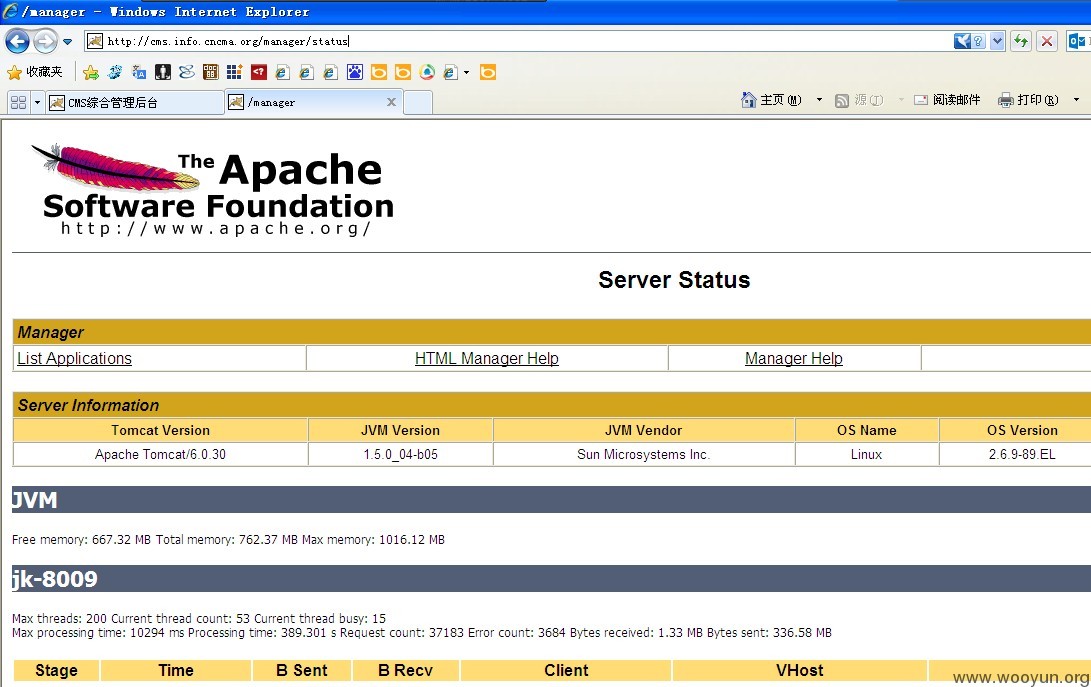Click the blue bird compatibility icon
Image resolution: width=1091 pixels, height=687 pixels.
(962, 41)
